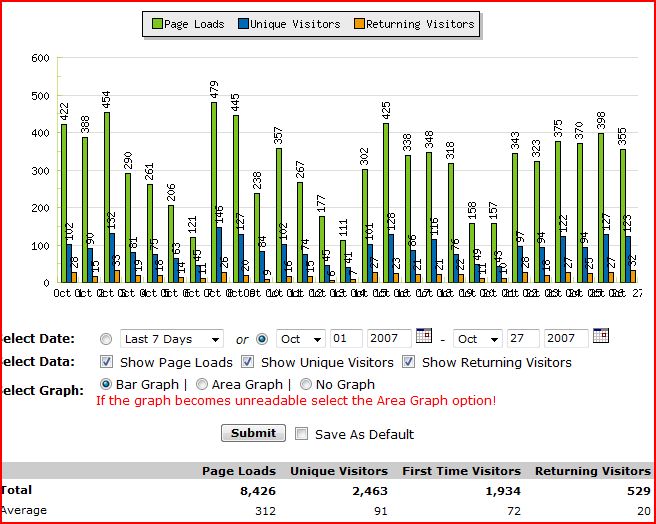The width and height of the screenshot is (656, 524).
Task: Click the total first time visitors 1,934
Action: coord(503,491)
